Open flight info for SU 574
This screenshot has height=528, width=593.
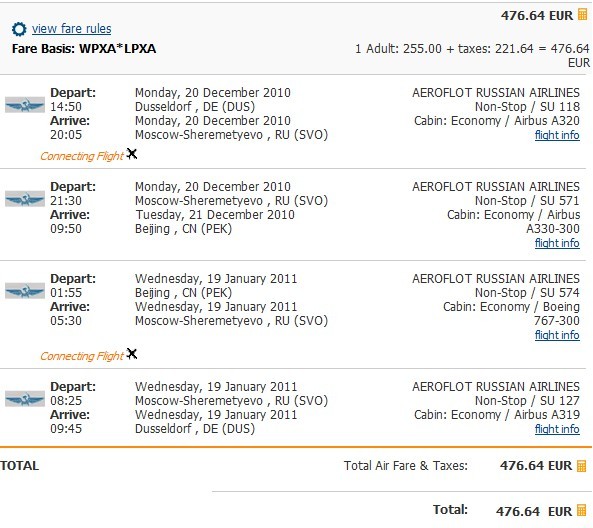(557, 335)
